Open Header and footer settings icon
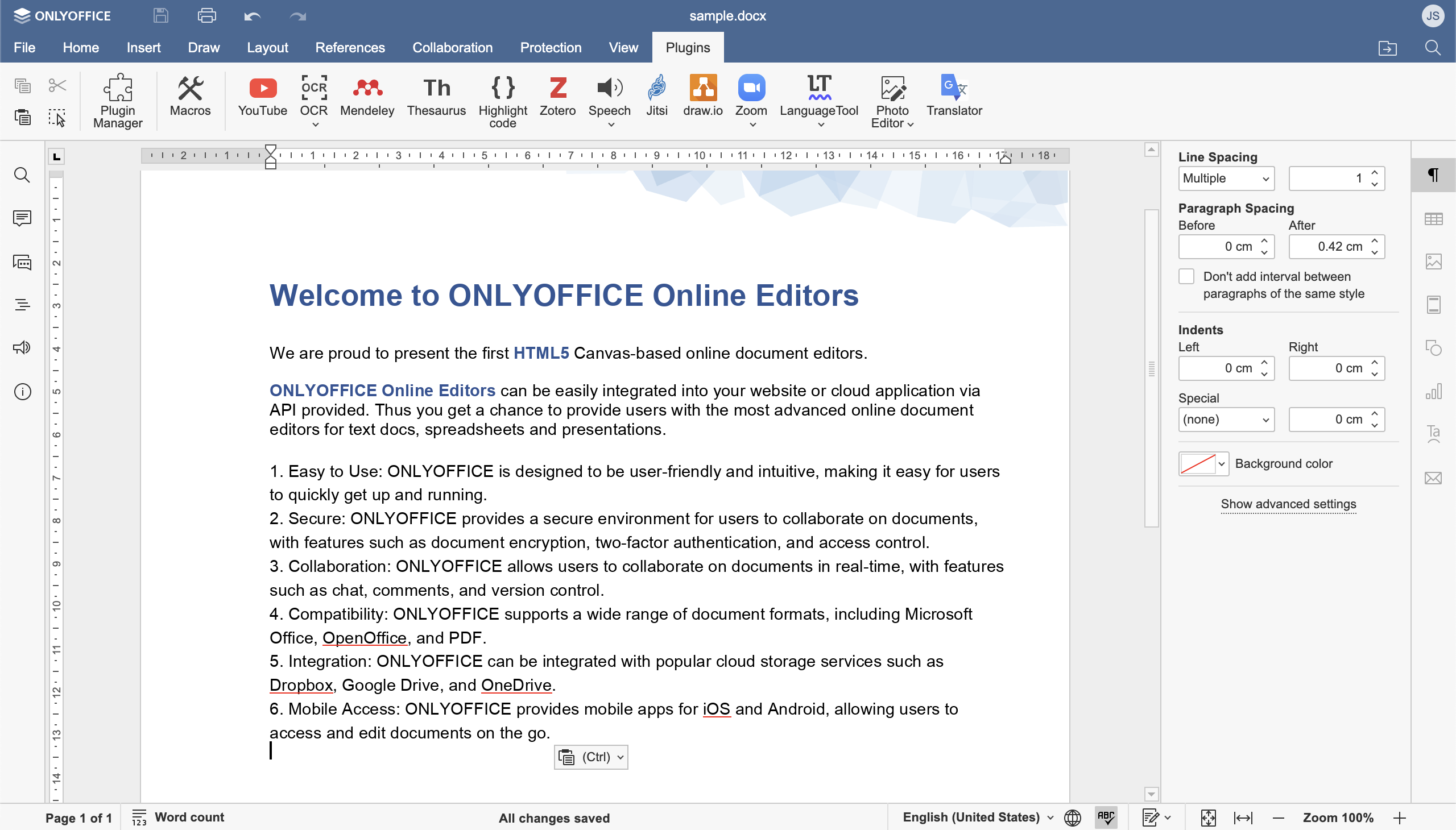1456x830 pixels. point(1433,304)
